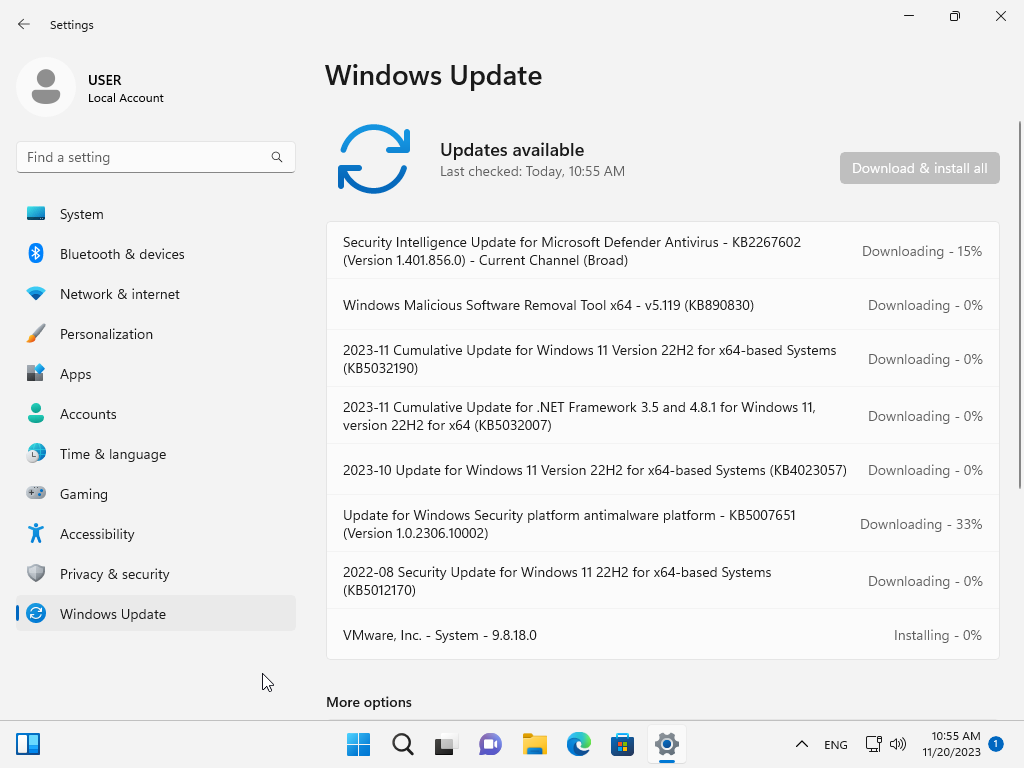Click the antimalware platform KB5007651 row

click(x=663, y=524)
